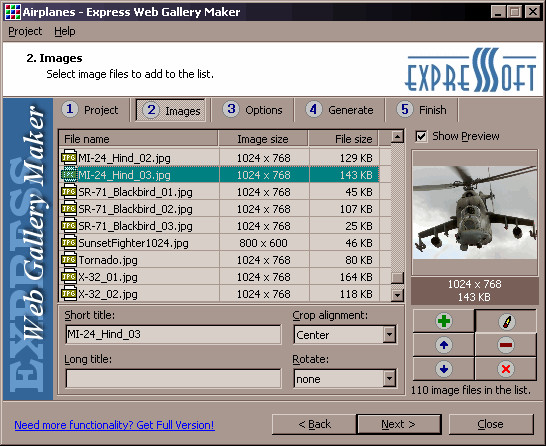
Task: Sort list by Image size column header
Action: 263,139
